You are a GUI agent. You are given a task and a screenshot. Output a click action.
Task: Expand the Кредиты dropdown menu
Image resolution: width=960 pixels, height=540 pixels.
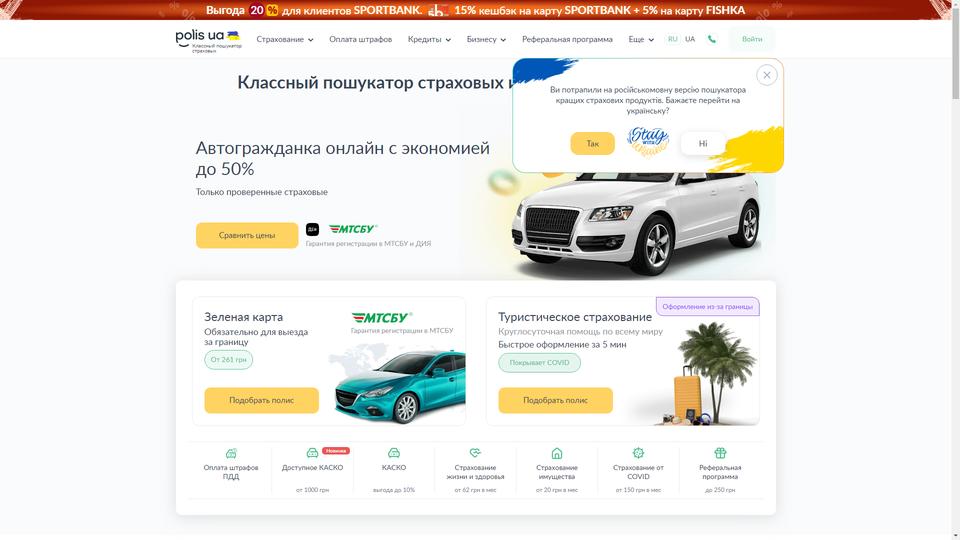429,39
